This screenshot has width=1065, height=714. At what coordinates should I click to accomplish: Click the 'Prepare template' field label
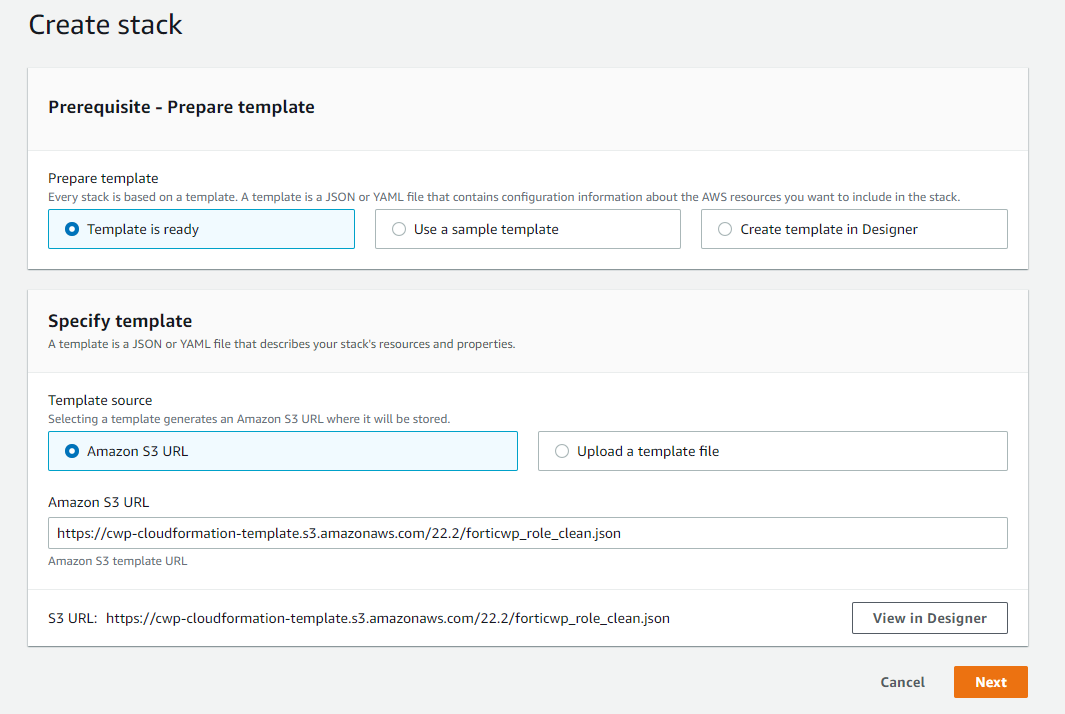[x=103, y=179]
